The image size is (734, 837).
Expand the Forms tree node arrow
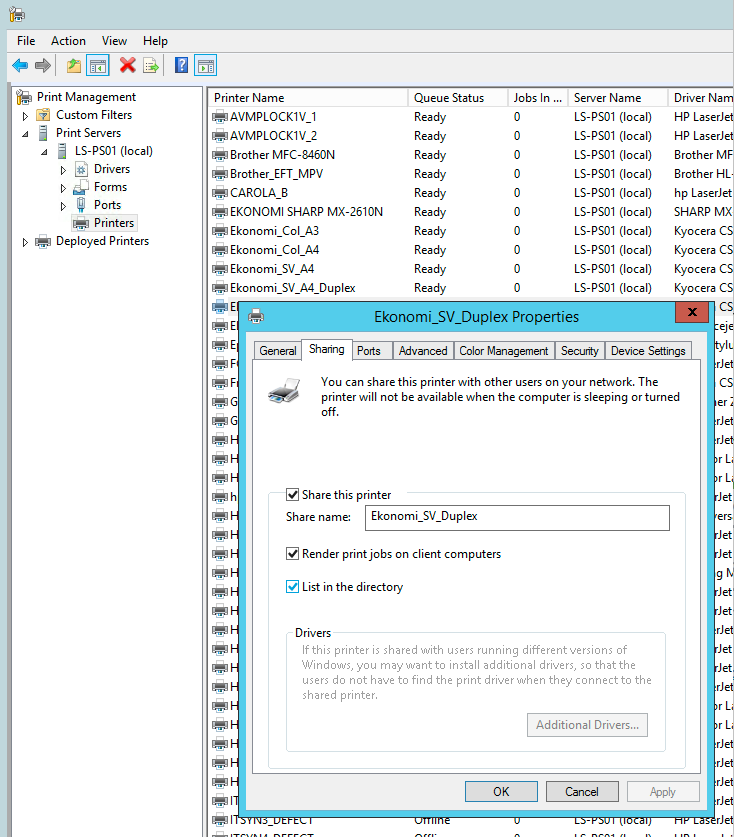[63, 188]
